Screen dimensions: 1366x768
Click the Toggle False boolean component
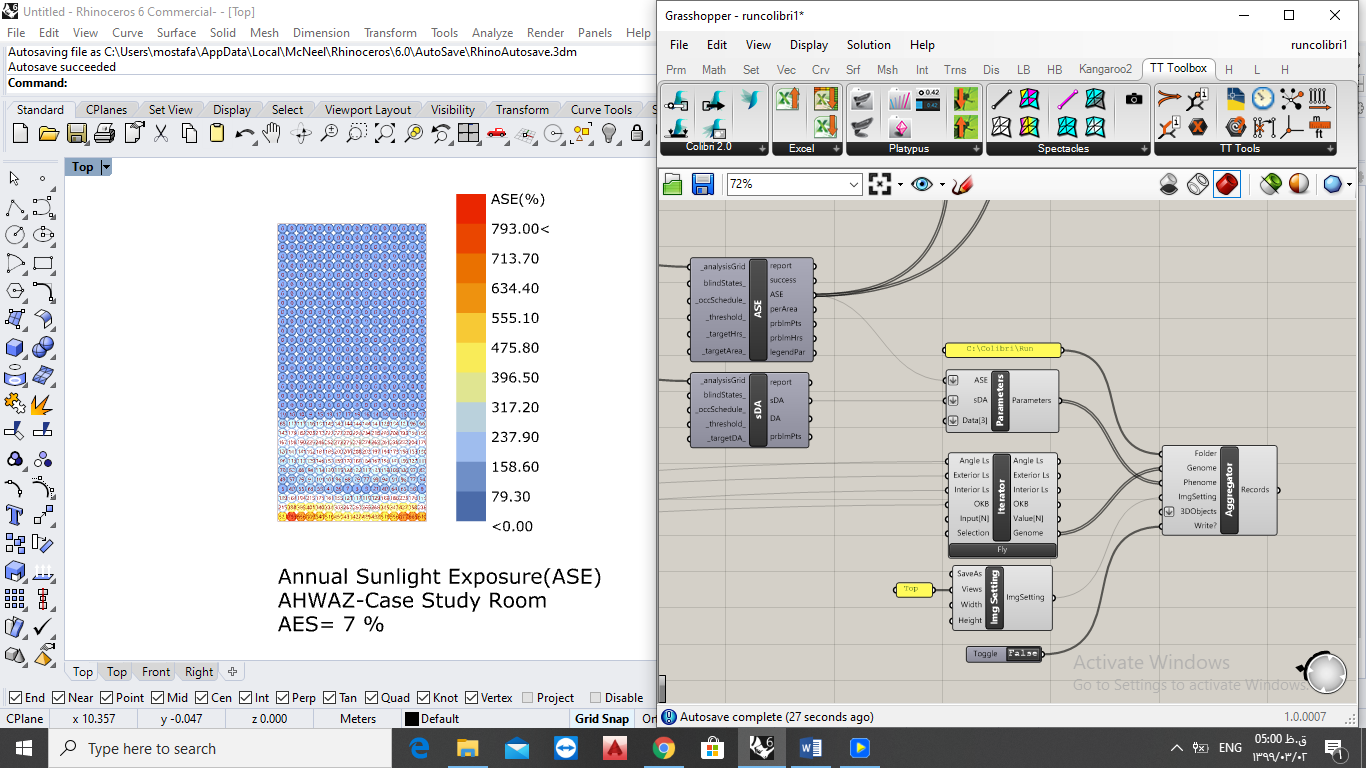pyautogui.click(x=1004, y=654)
